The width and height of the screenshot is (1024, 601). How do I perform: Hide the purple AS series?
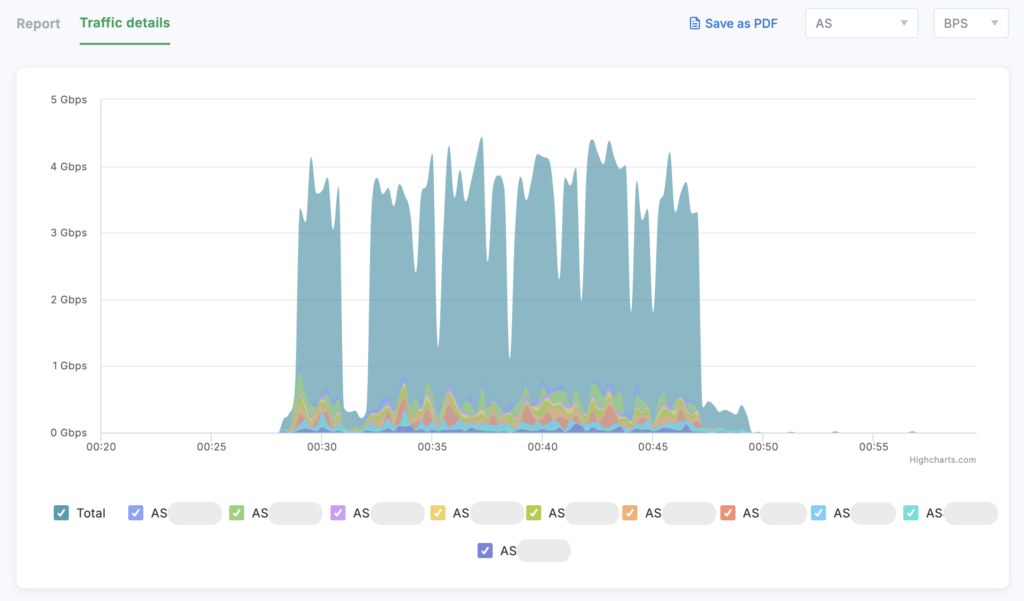click(338, 513)
